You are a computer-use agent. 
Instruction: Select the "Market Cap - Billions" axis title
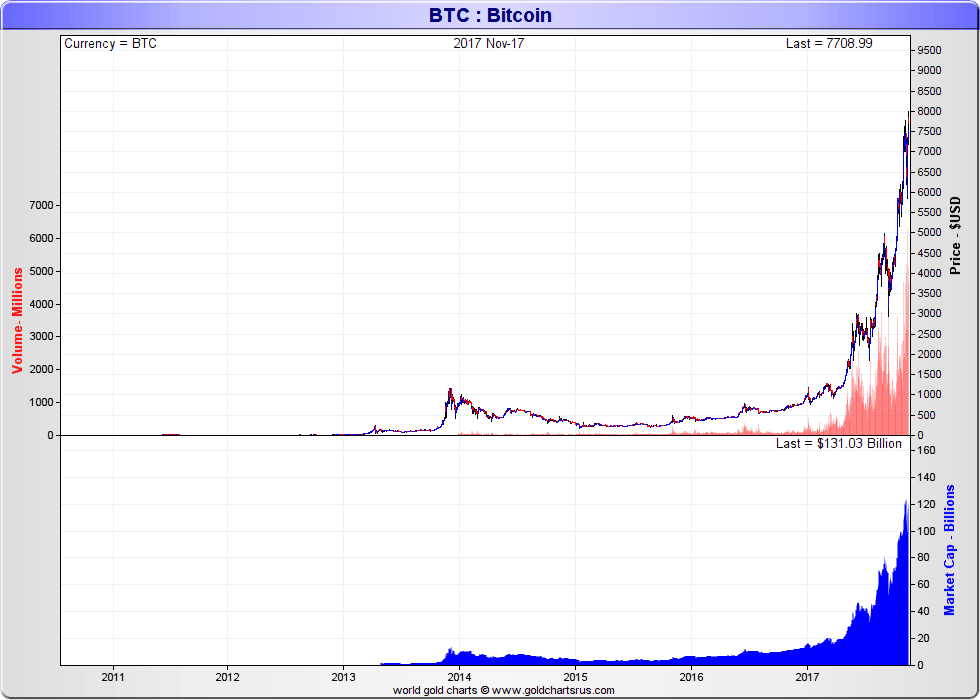[949, 550]
